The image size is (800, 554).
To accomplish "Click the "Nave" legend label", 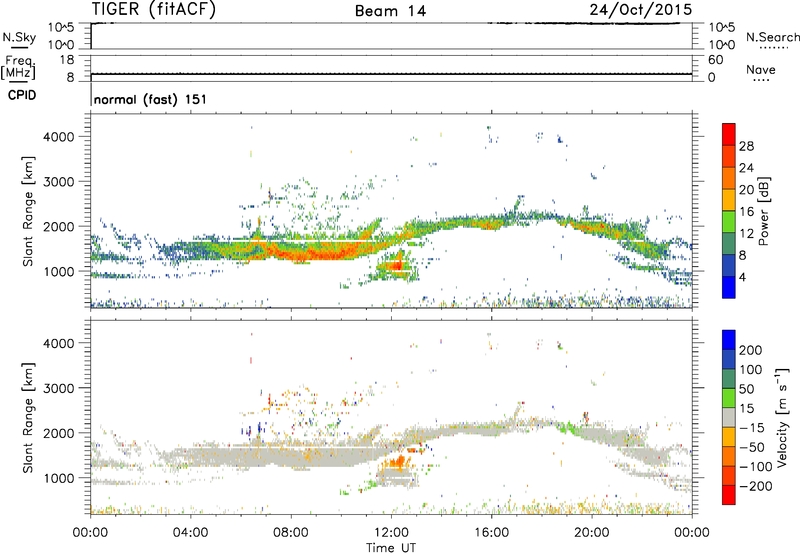I will pyautogui.click(x=760, y=69).
